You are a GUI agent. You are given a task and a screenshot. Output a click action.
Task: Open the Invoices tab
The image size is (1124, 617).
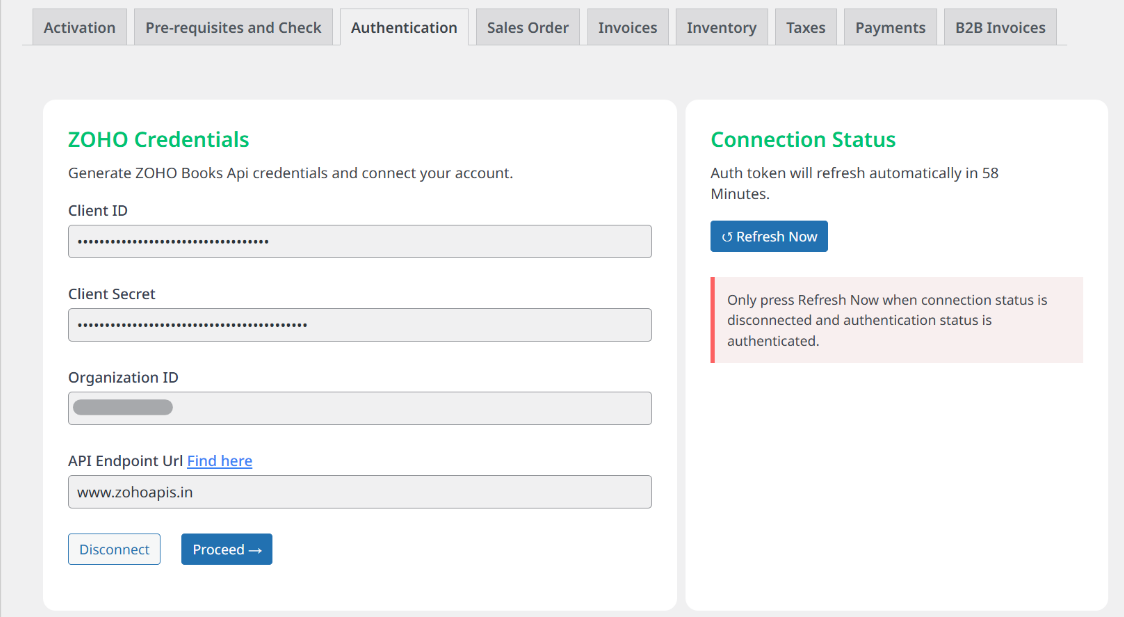pyautogui.click(x=627, y=27)
